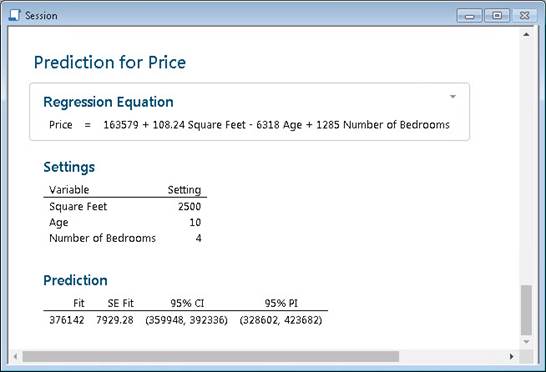Click the horizontal scrollbar left arrow
This screenshot has width=546, height=372.
coord(15,356)
